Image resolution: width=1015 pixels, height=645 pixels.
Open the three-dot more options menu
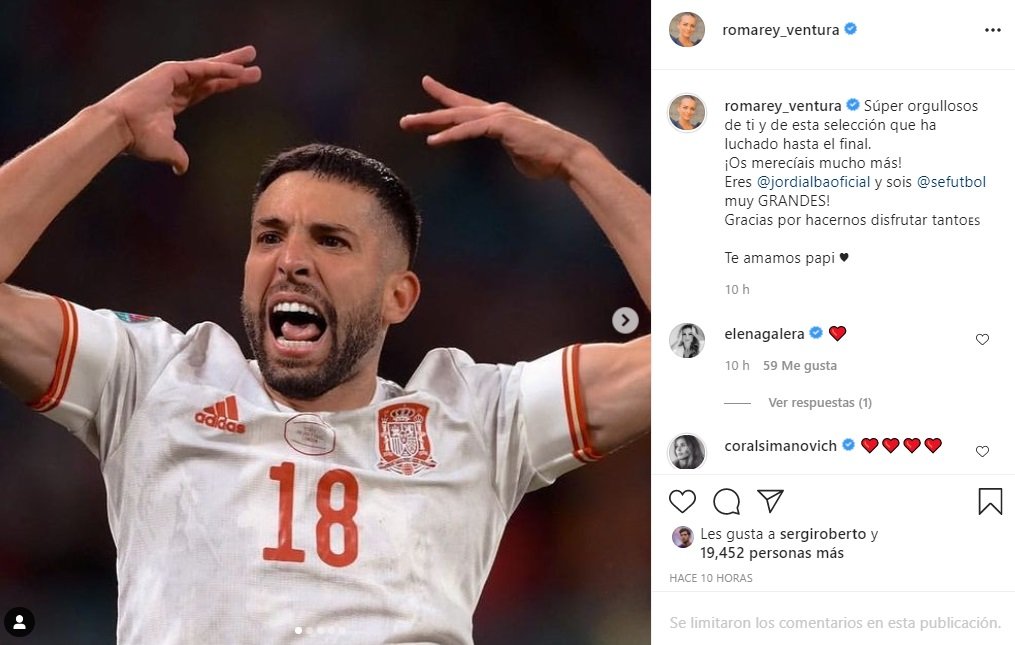(992, 30)
